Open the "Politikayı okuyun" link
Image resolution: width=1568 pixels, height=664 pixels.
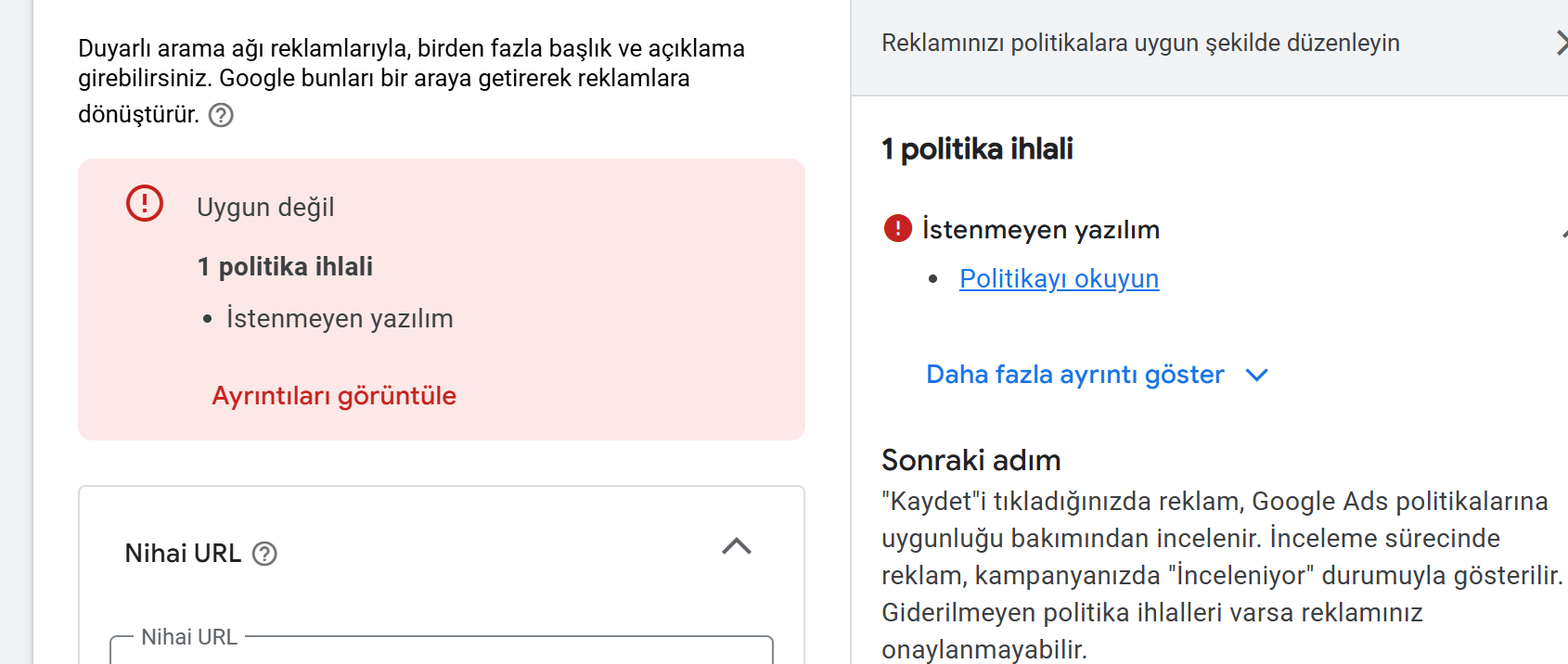[x=1059, y=278]
